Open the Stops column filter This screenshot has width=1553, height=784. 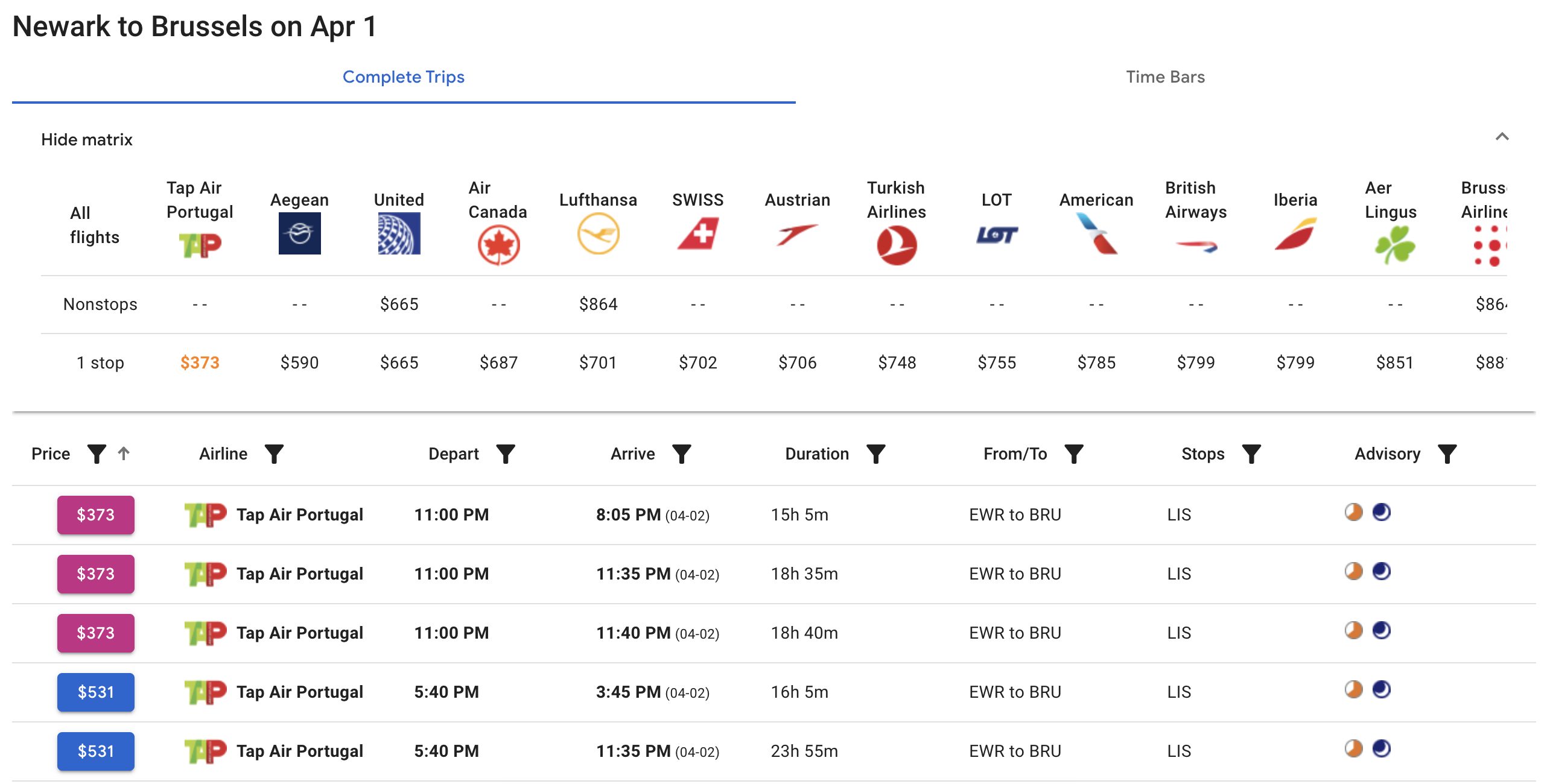pos(1251,454)
